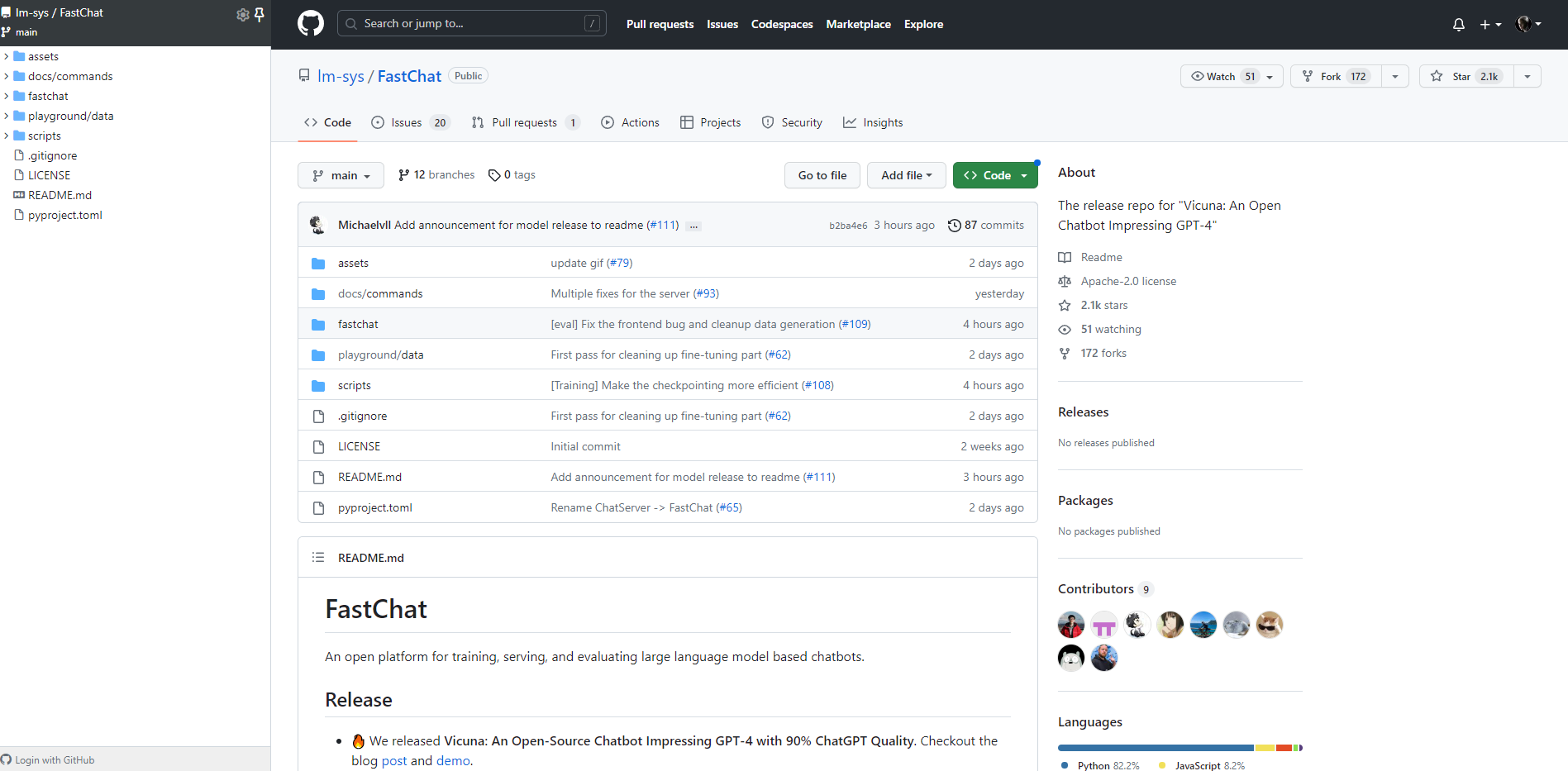Focus the Search or jump to field
The height and width of the screenshot is (771, 1568).
click(471, 23)
